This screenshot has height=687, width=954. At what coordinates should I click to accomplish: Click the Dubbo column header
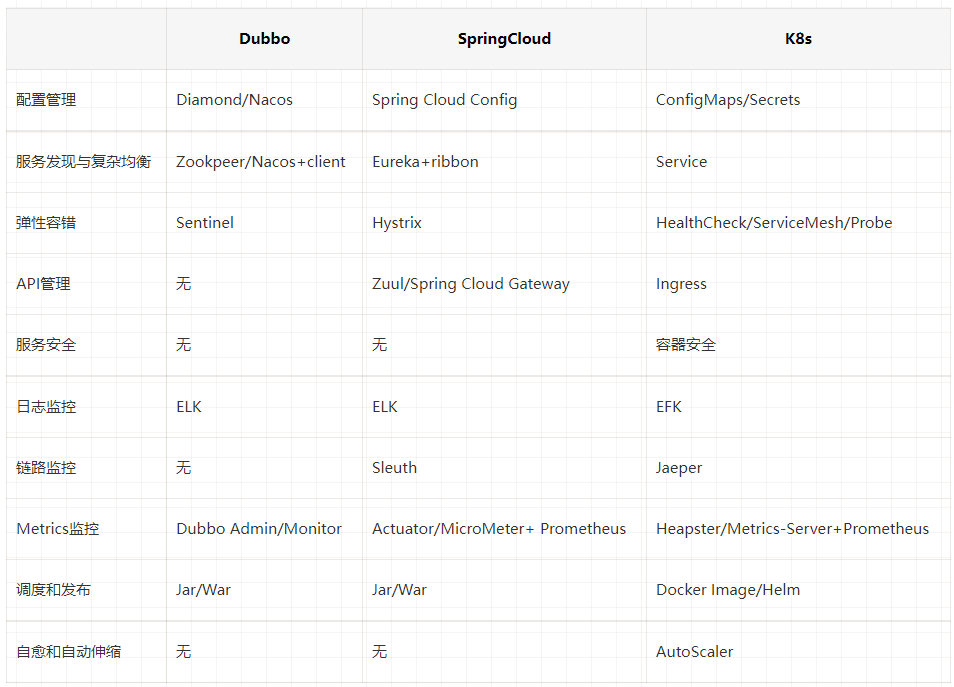click(264, 39)
